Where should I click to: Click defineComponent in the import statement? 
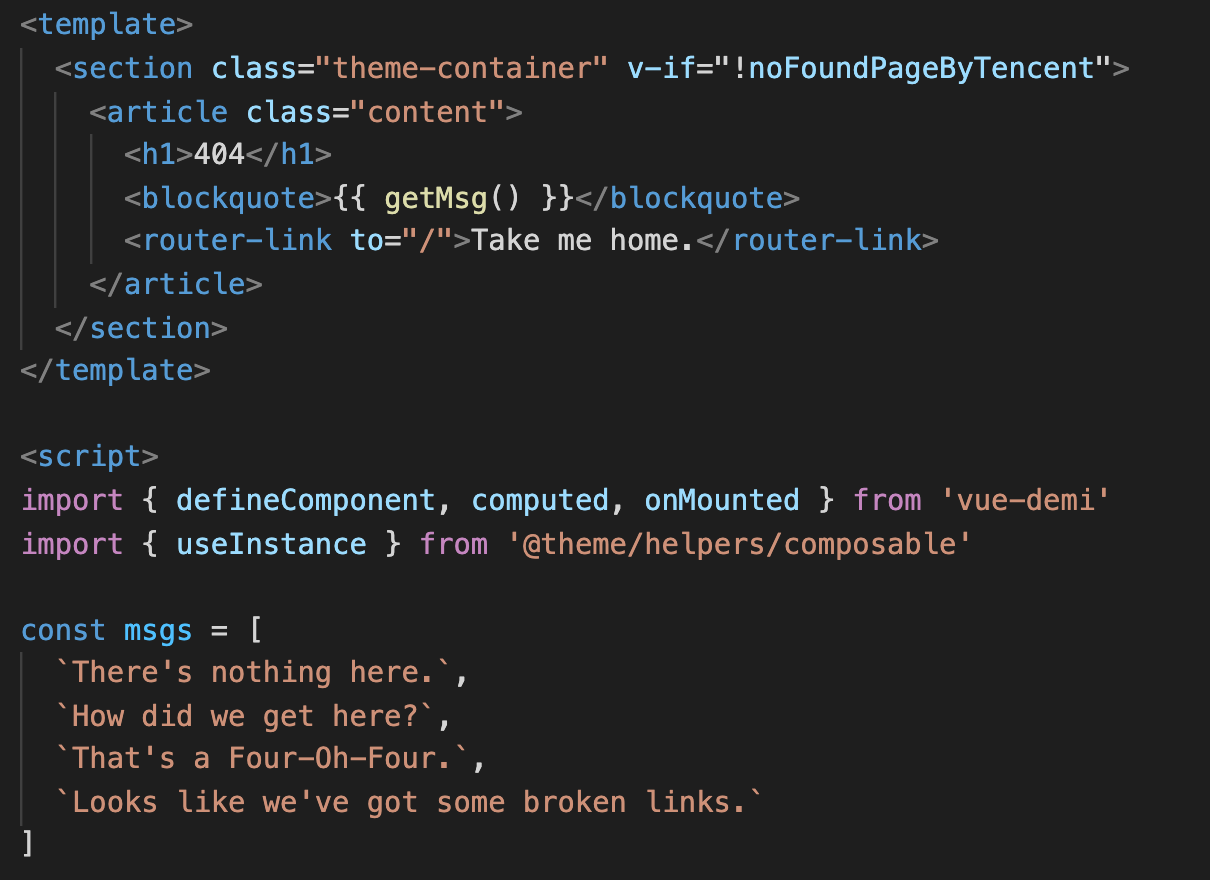(x=306, y=499)
